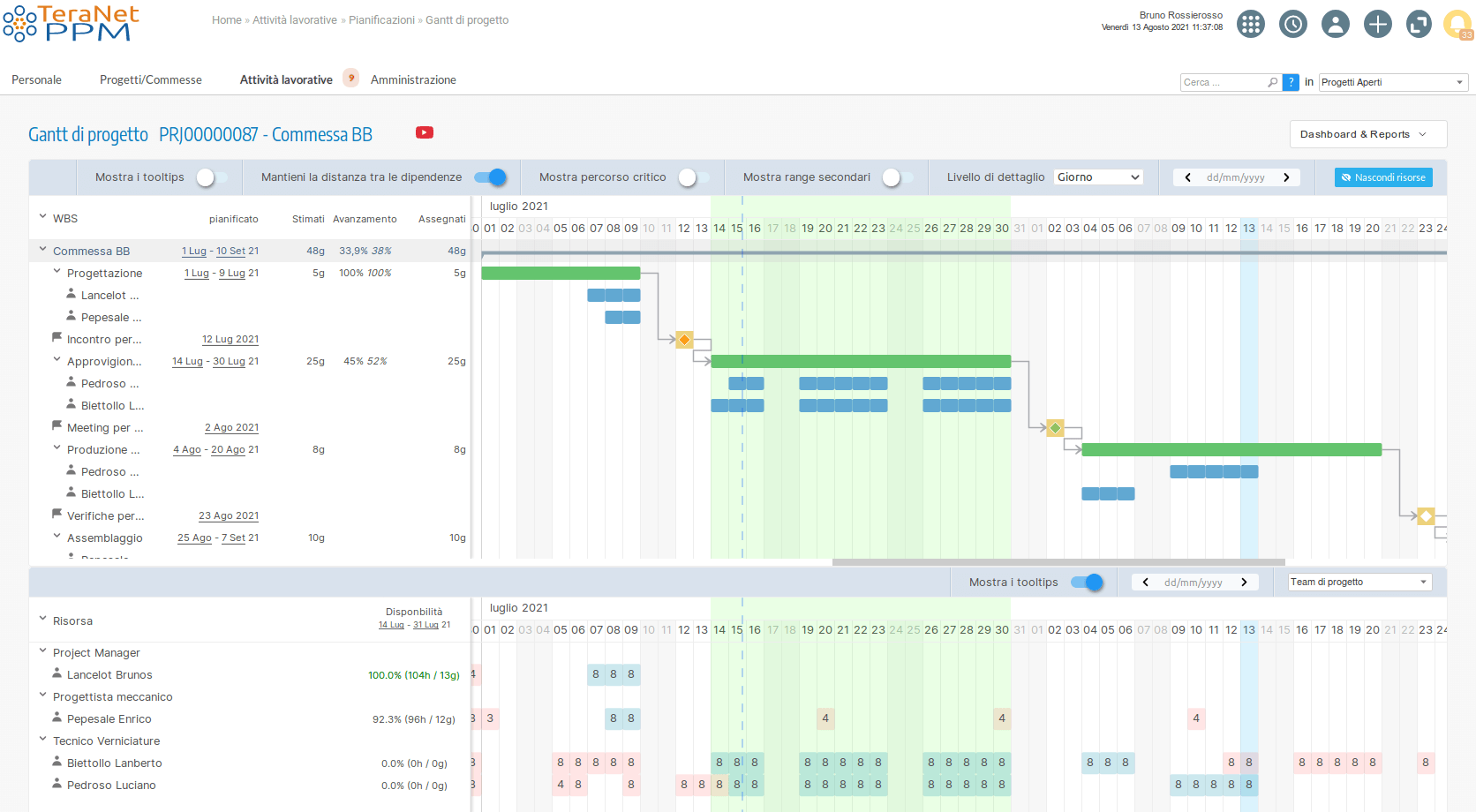The width and height of the screenshot is (1476, 812).
Task: Open the user profile icon
Action: coord(1336,24)
